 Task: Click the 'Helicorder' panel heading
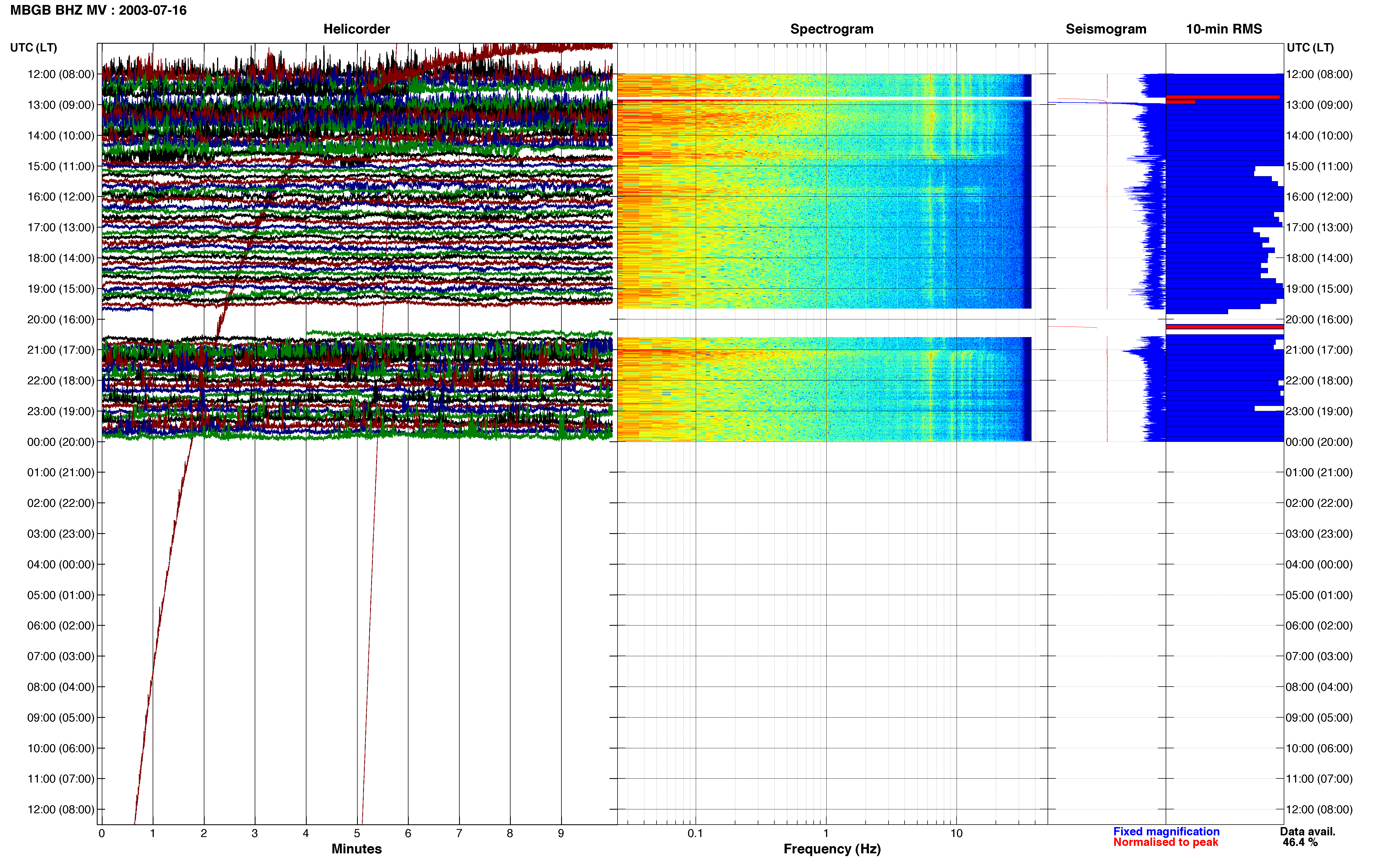pos(356,29)
